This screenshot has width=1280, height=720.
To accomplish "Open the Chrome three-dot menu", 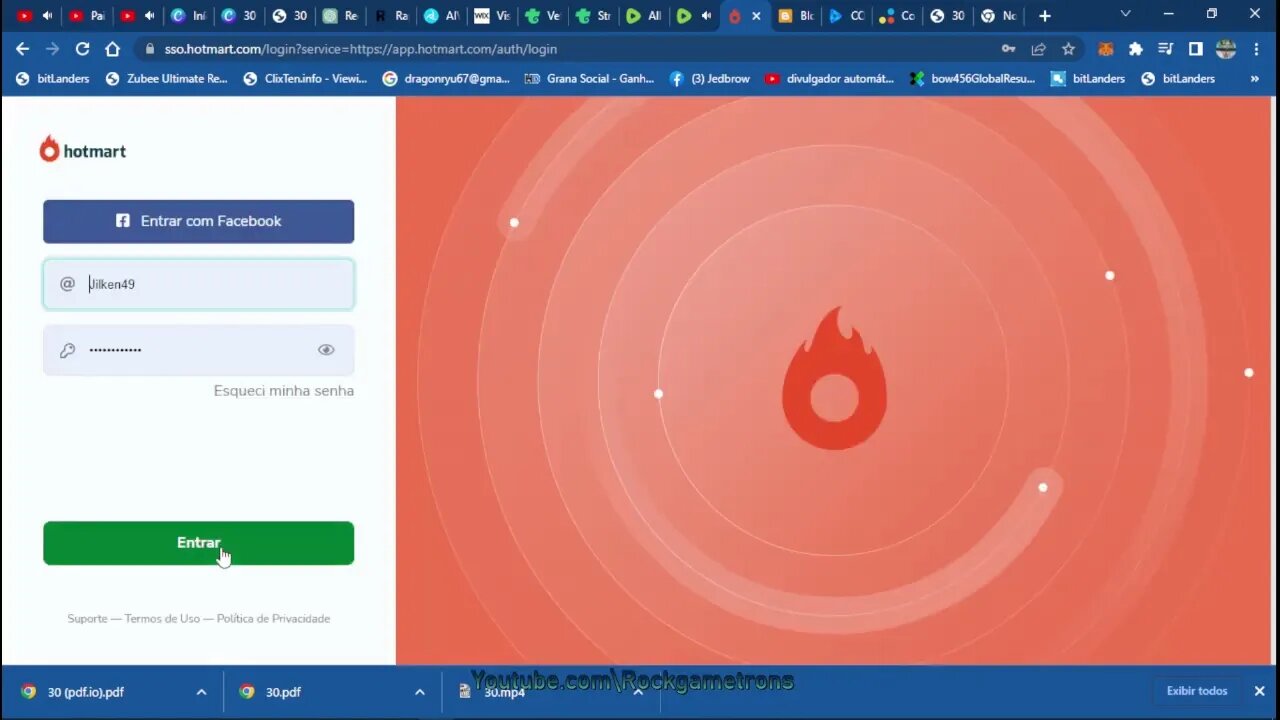I will point(1256,49).
